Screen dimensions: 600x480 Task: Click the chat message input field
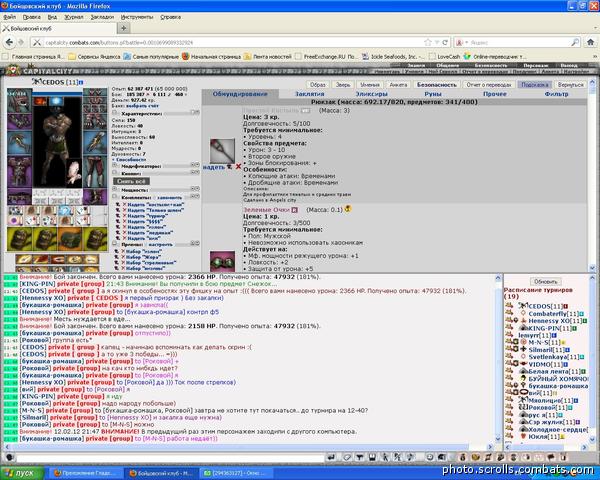click(x=170, y=457)
